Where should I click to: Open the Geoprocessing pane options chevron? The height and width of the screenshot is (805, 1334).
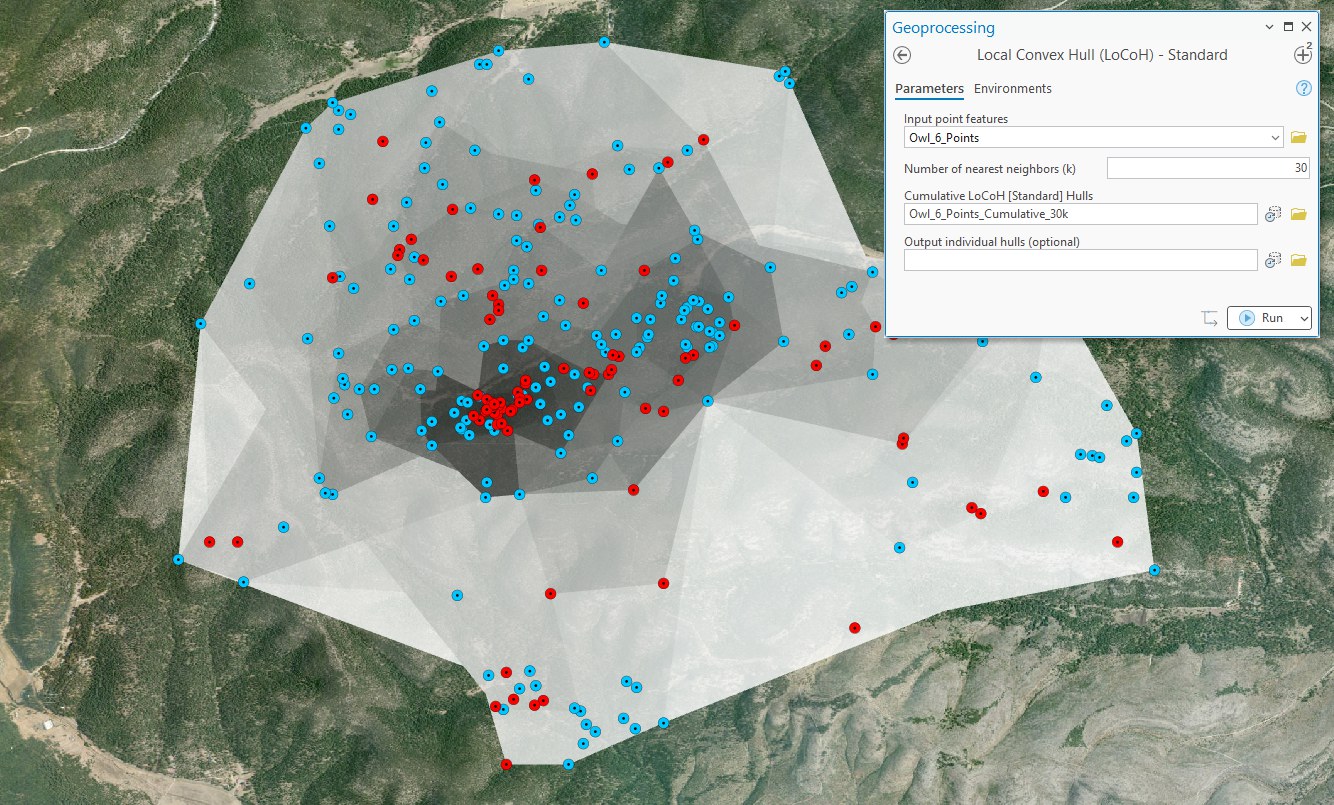(x=1269, y=27)
